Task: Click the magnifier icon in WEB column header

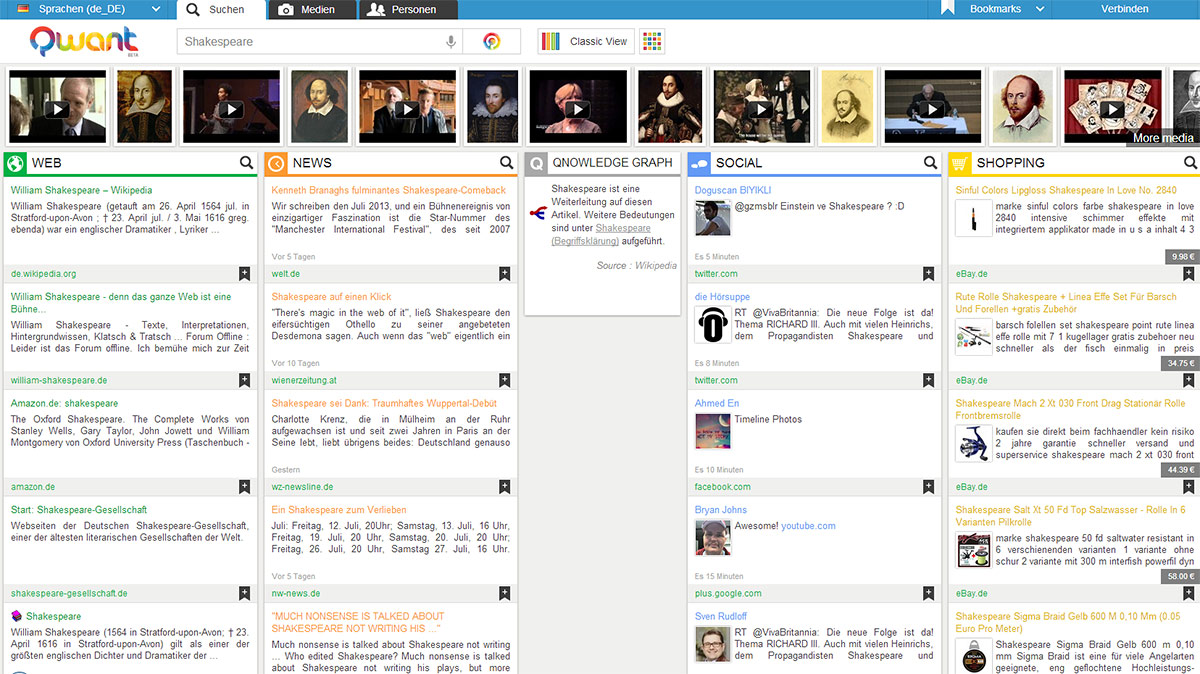Action: pos(246,163)
